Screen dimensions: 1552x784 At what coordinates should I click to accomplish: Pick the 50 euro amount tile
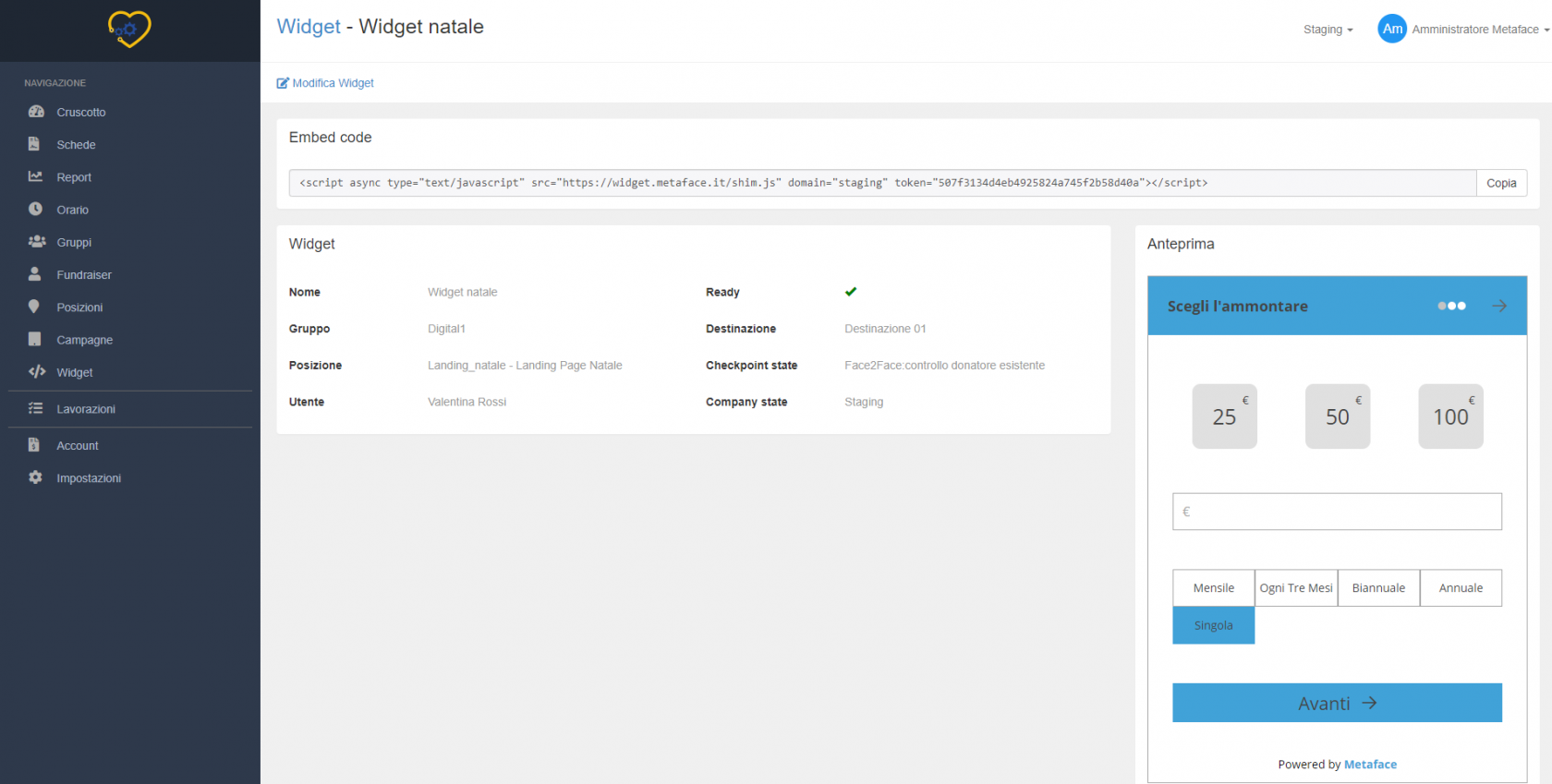pos(1337,416)
